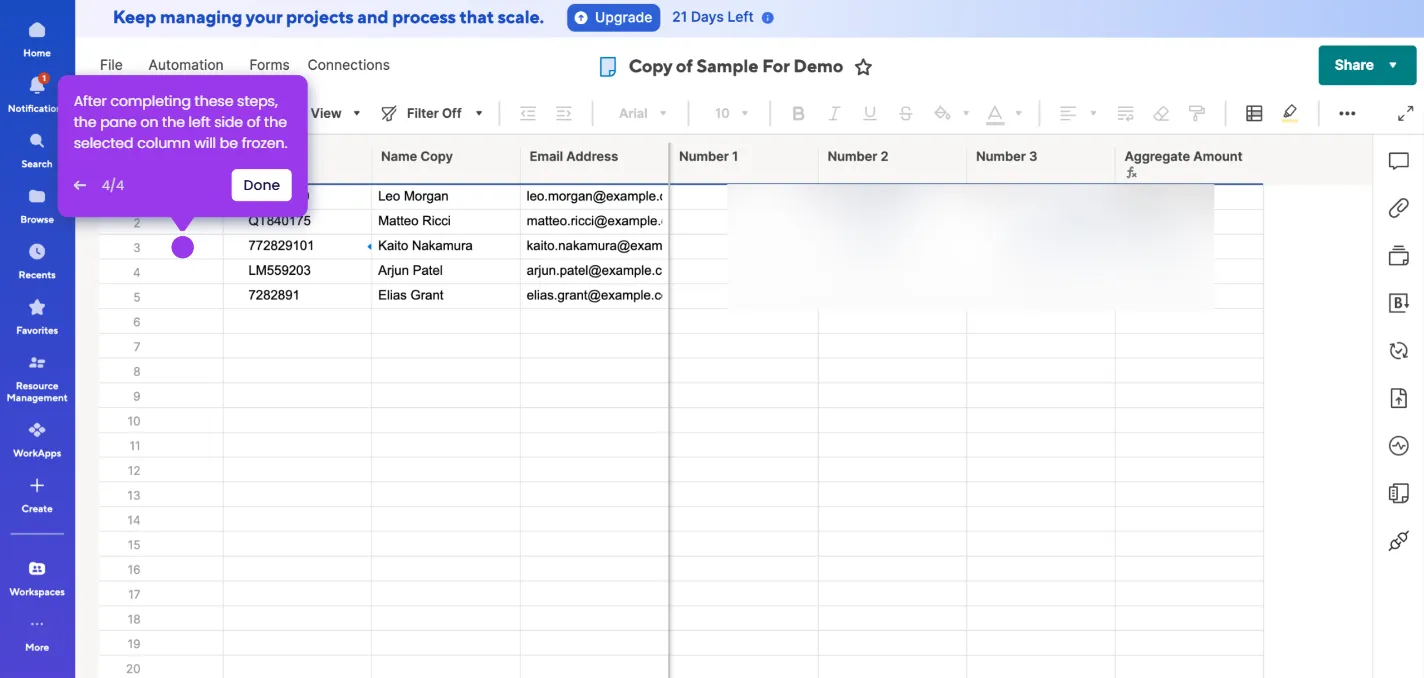Open the Browse folder panel
The height and width of the screenshot is (678, 1424).
pyautogui.click(x=37, y=205)
